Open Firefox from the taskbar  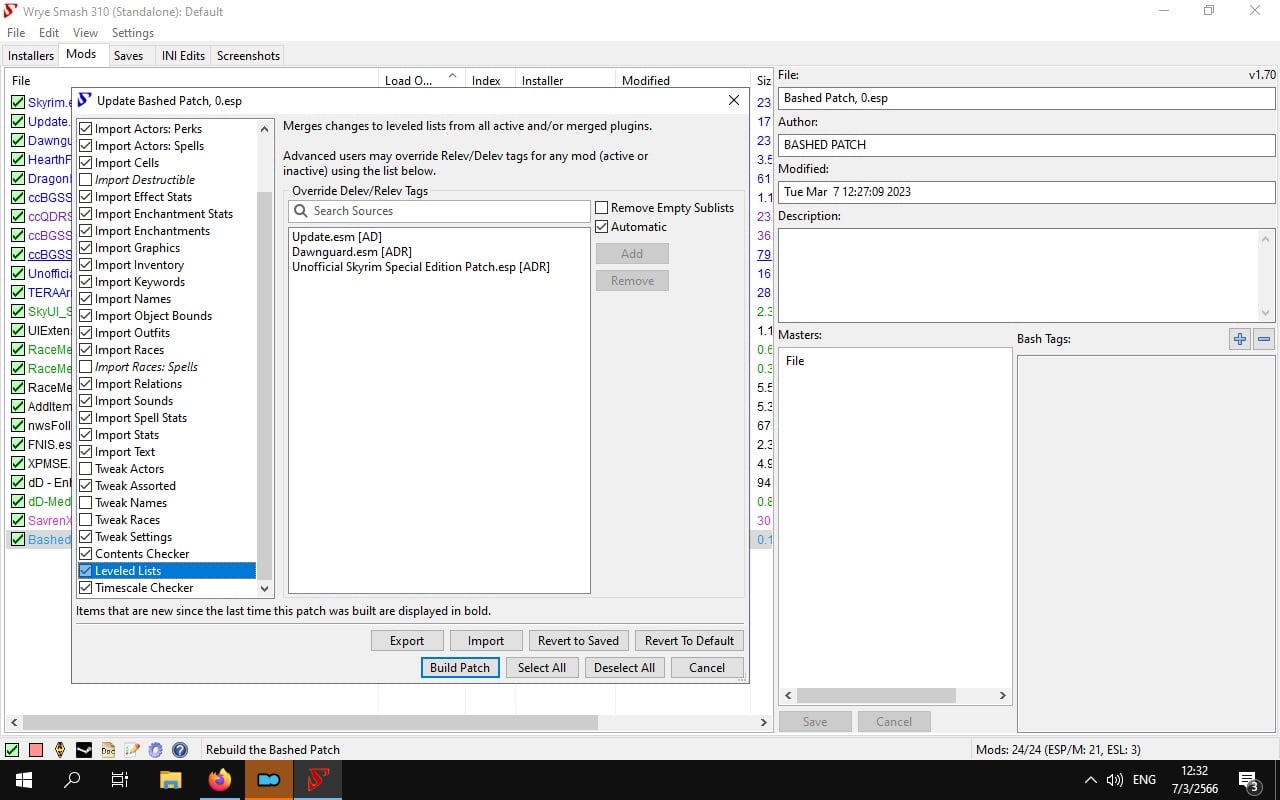click(x=220, y=780)
